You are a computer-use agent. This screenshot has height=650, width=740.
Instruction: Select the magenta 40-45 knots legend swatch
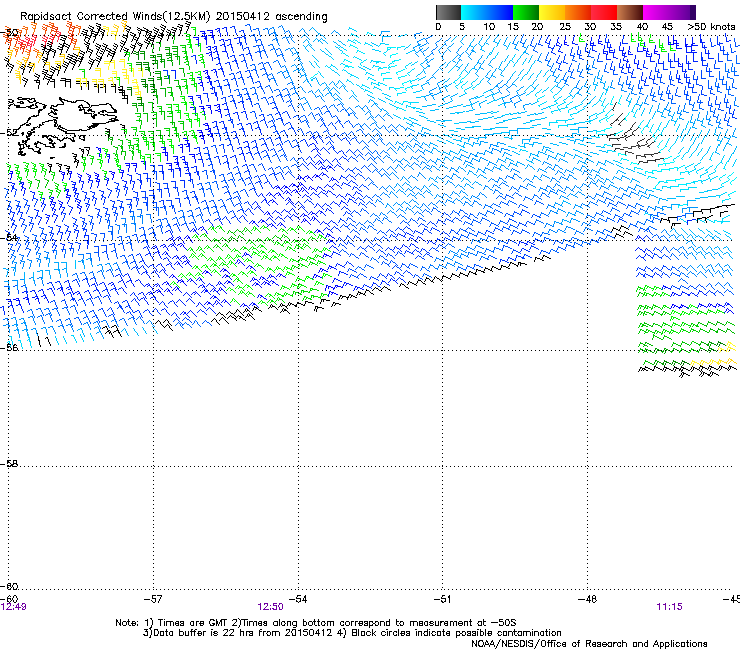[656, 12]
